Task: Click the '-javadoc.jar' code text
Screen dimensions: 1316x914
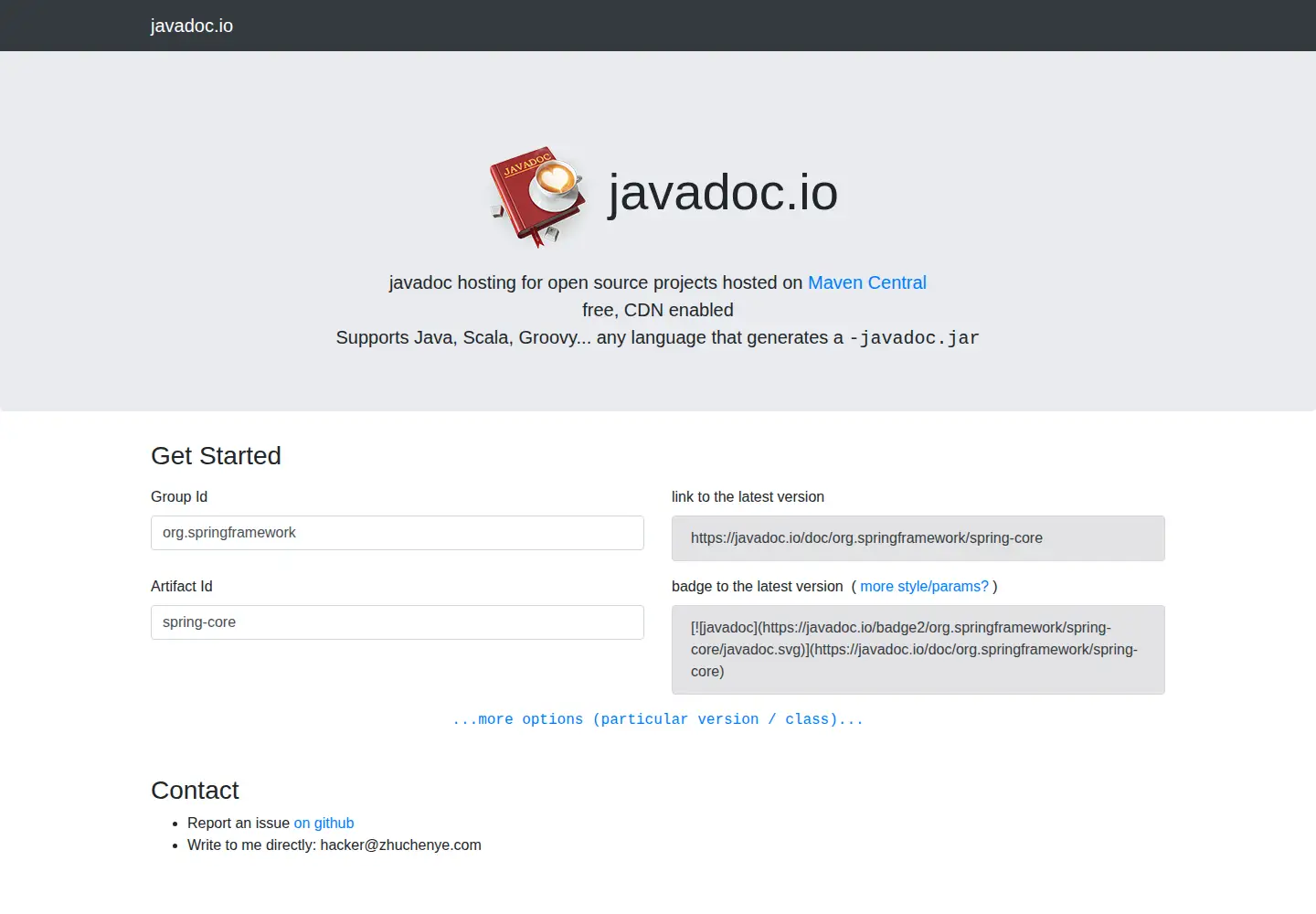Action: tap(914, 337)
